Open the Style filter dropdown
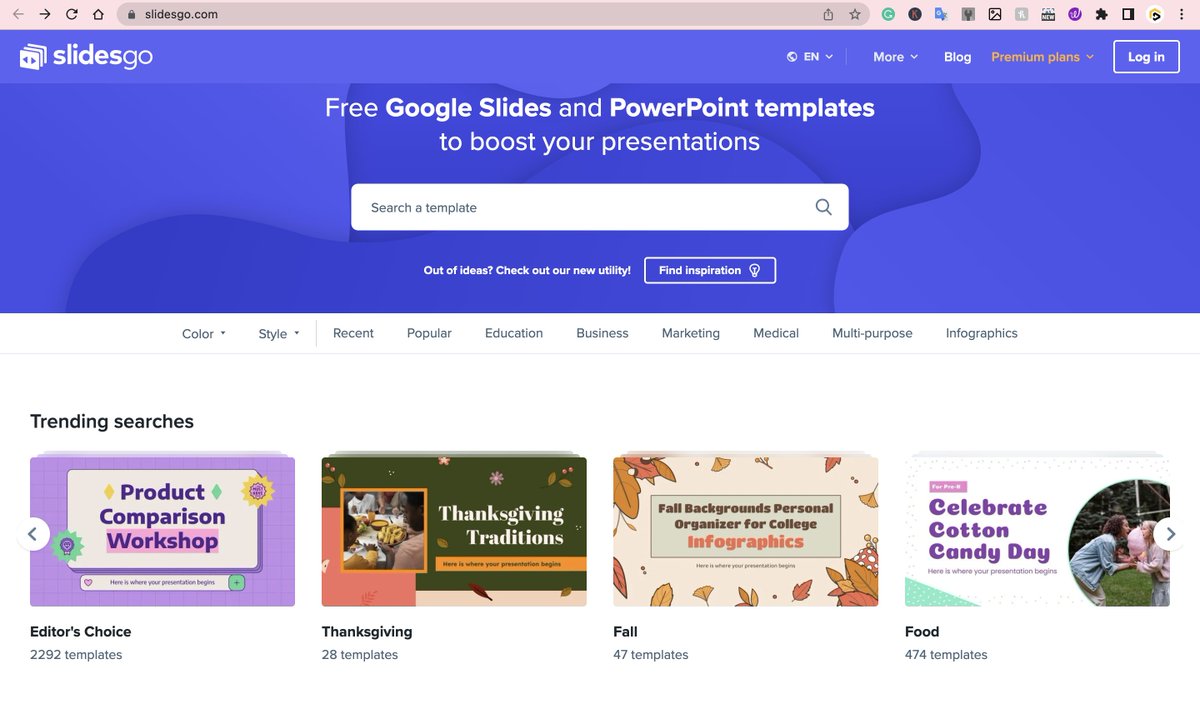 pos(279,334)
